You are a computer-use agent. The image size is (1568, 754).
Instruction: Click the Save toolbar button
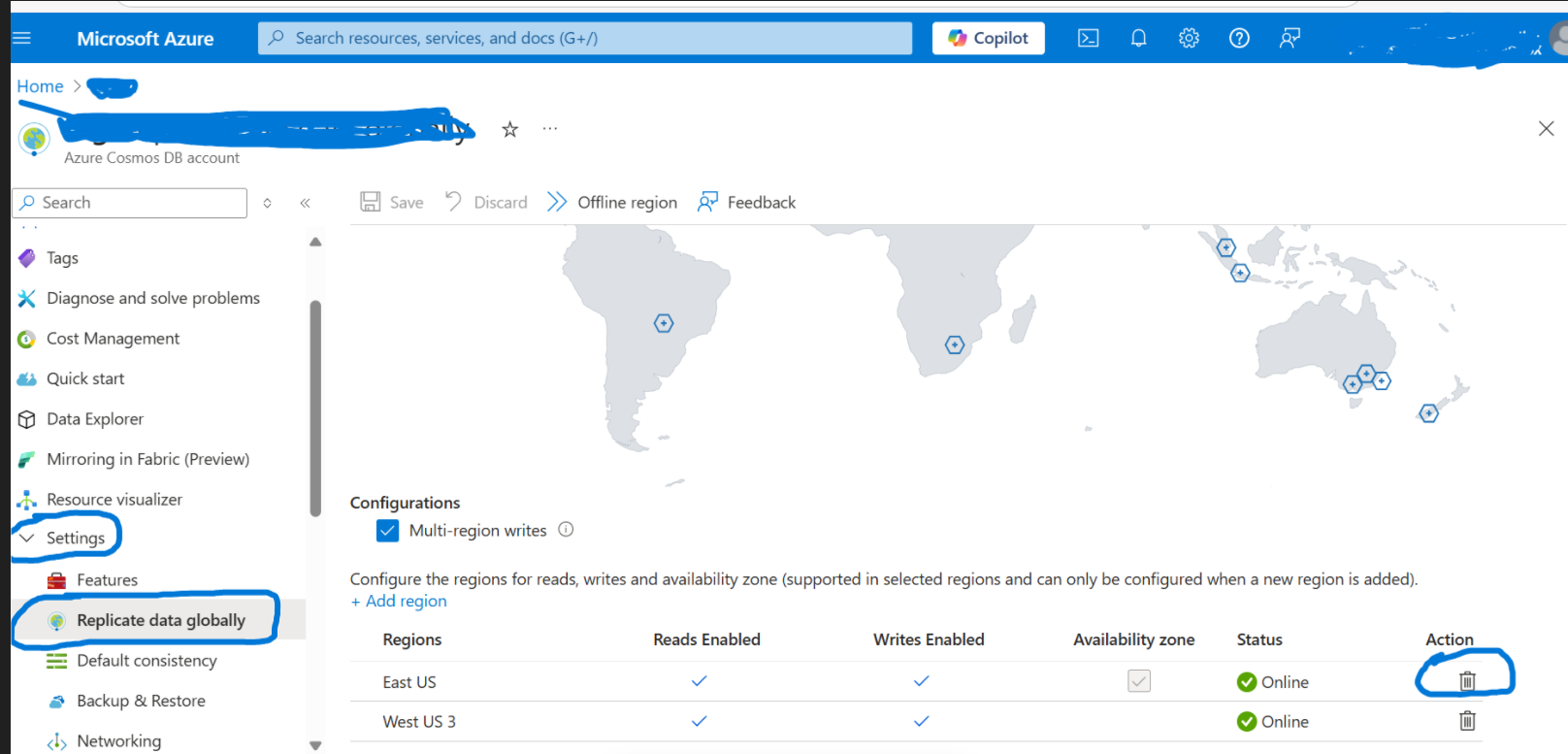[x=392, y=202]
